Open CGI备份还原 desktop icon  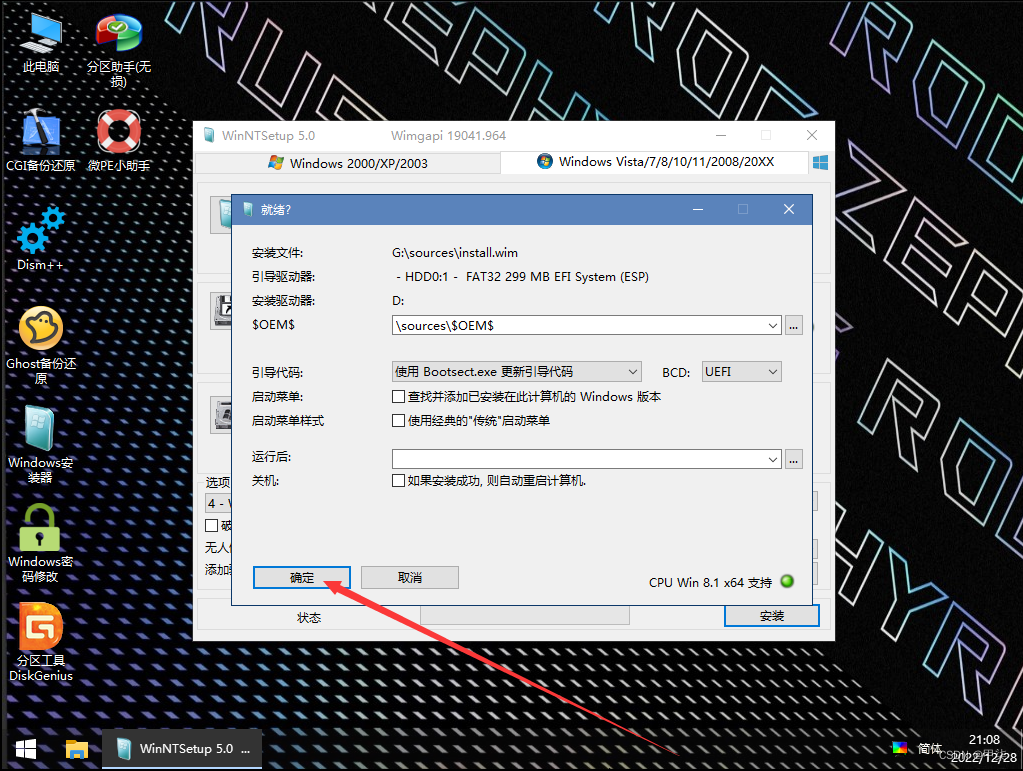click(x=40, y=140)
